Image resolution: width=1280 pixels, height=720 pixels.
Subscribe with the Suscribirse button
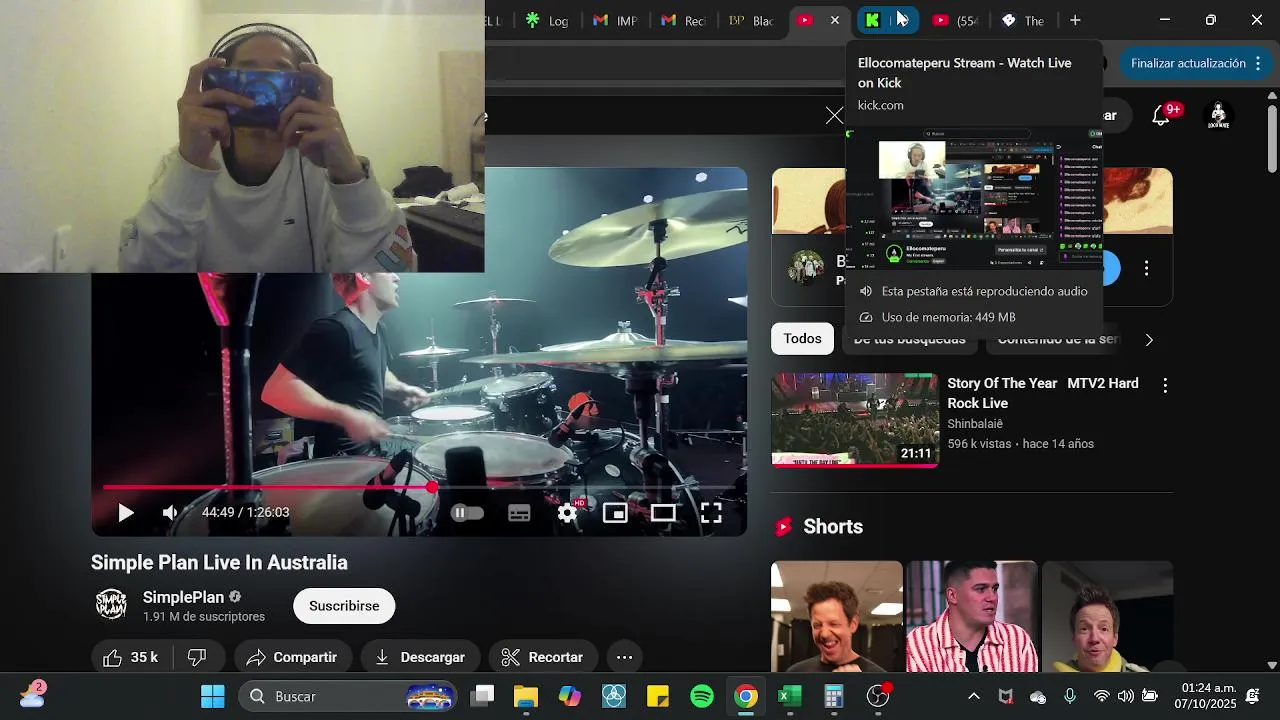point(344,606)
